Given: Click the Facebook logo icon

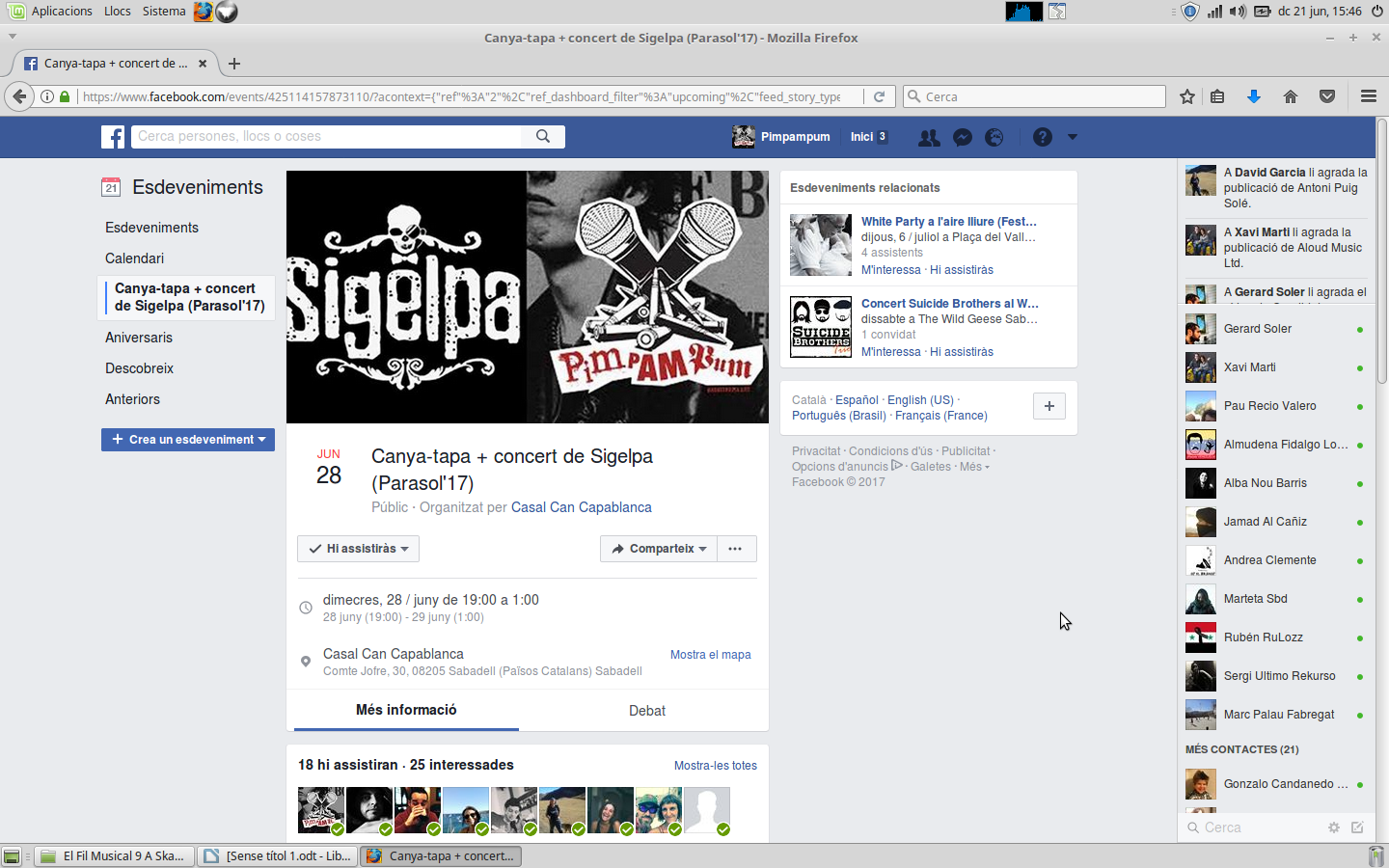Looking at the screenshot, I should 113,137.
